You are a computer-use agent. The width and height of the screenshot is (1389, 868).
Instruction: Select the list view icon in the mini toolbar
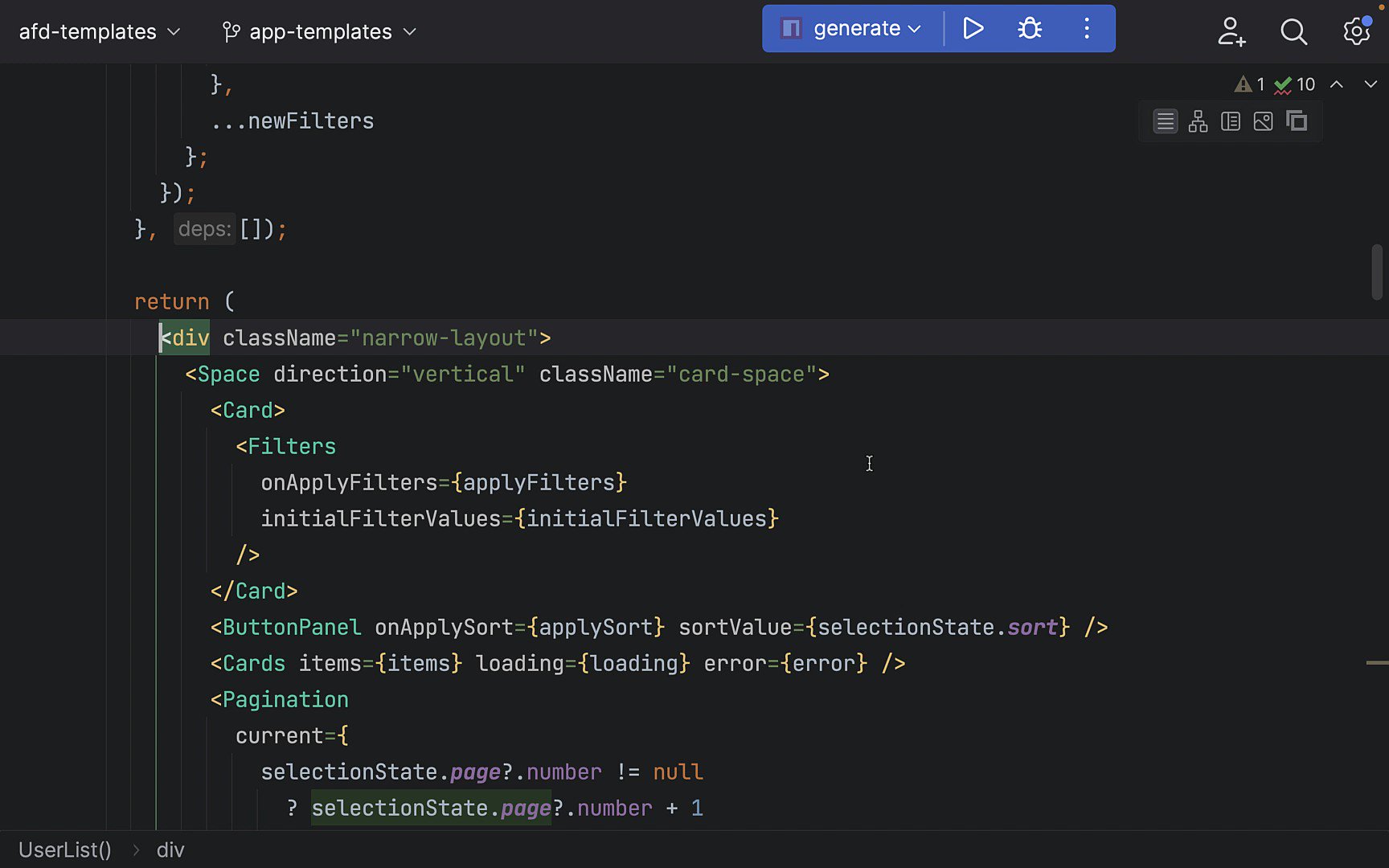[1165, 121]
